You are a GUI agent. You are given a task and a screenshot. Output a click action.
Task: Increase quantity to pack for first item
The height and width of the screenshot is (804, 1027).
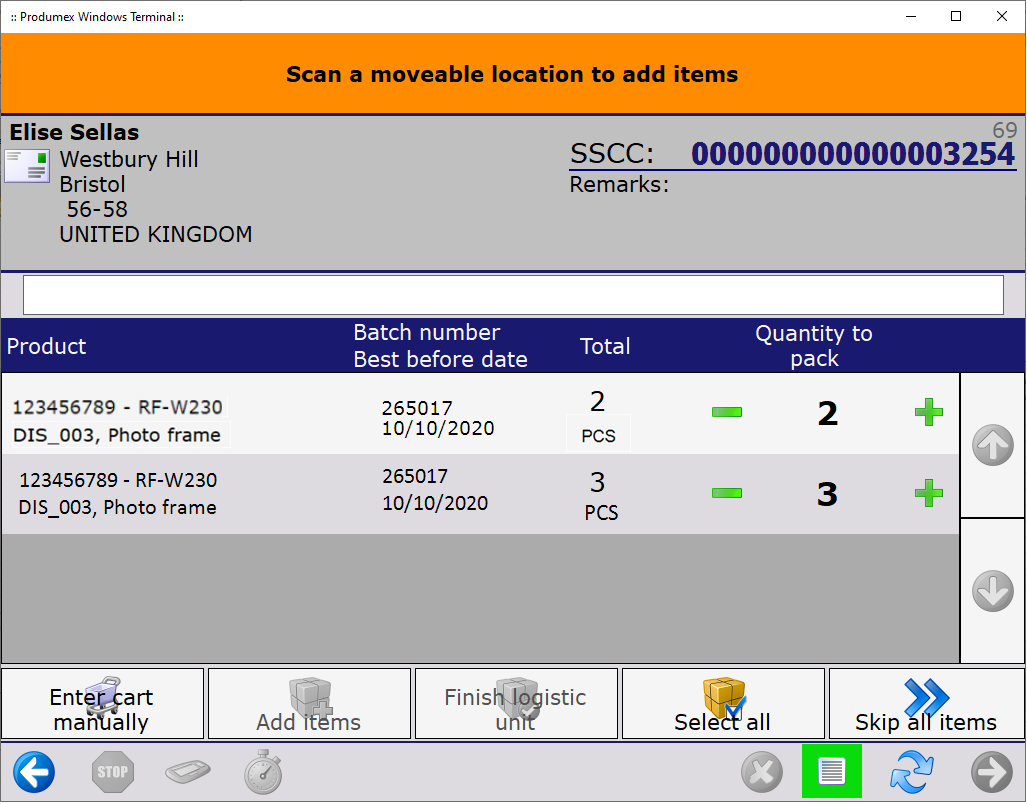[929, 412]
